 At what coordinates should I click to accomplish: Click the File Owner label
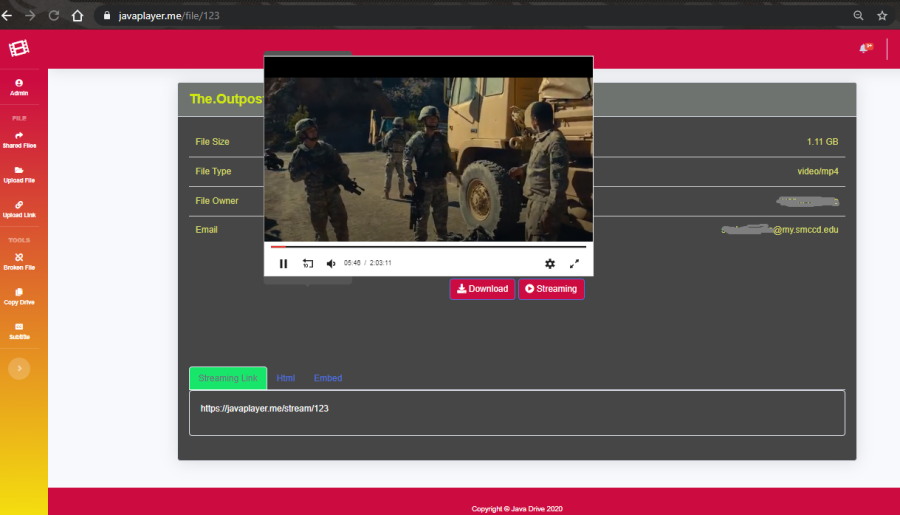216,200
